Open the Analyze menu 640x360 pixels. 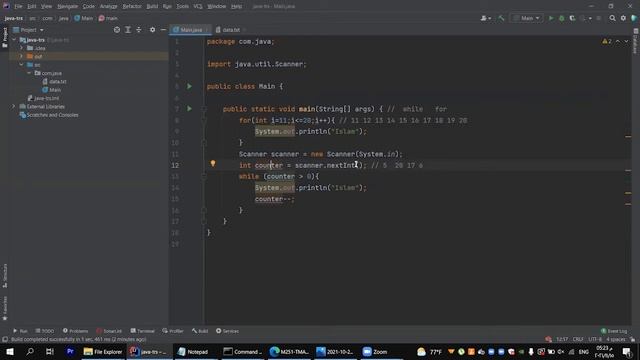(x=108, y=6)
